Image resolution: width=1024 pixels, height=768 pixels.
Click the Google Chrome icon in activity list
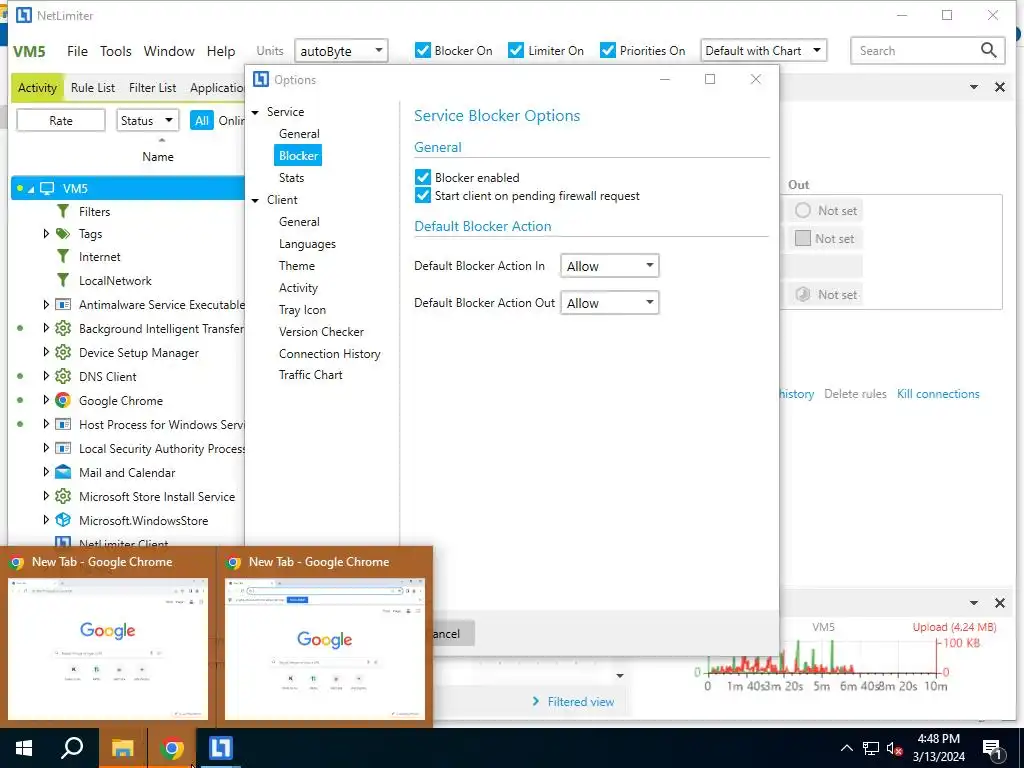63,400
